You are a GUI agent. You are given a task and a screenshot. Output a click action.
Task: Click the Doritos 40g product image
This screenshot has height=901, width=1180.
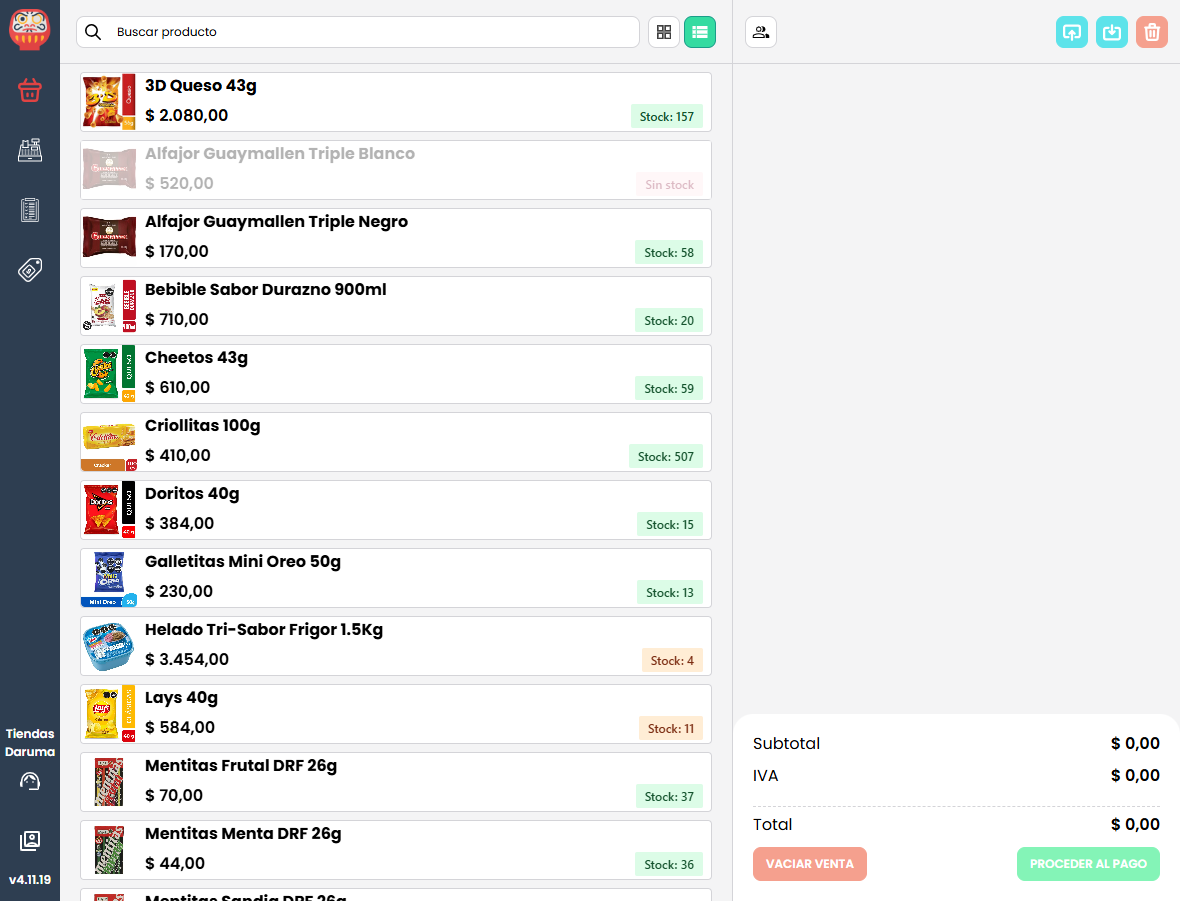[109, 510]
